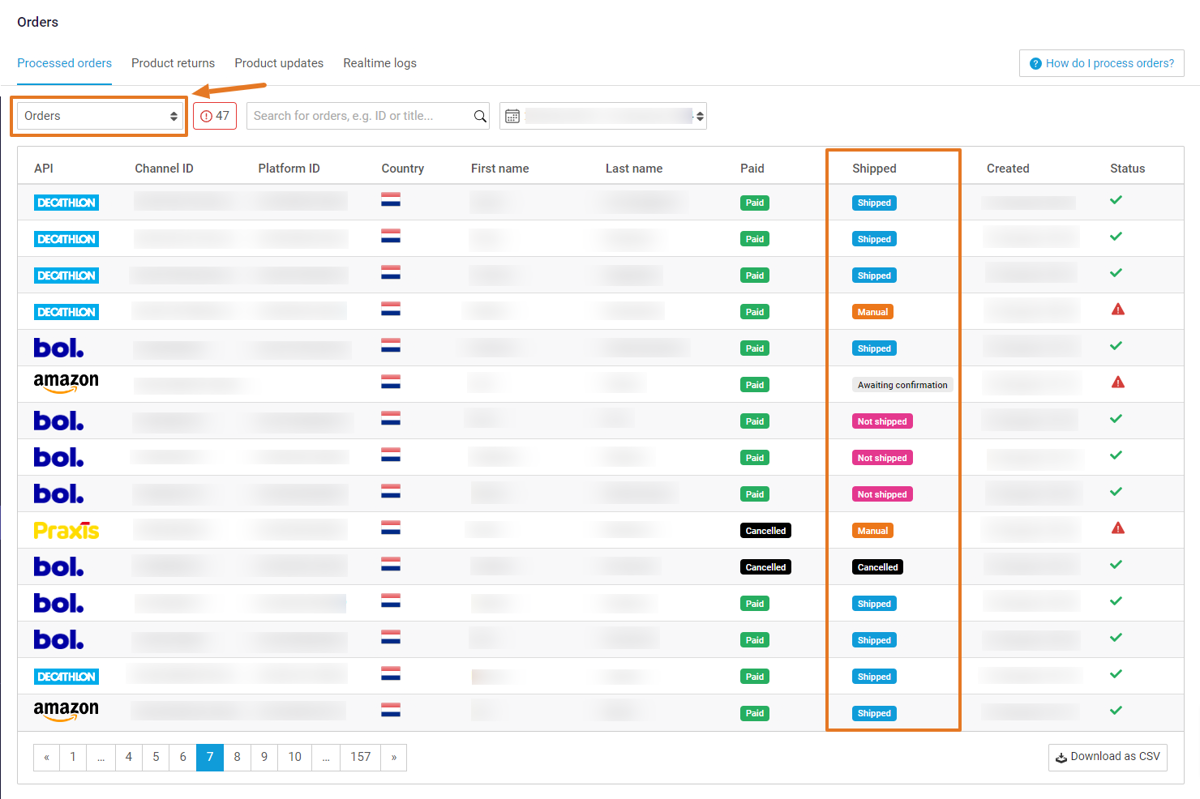Click the calendar icon in date filter
This screenshot has width=1200, height=799.
click(x=512, y=116)
